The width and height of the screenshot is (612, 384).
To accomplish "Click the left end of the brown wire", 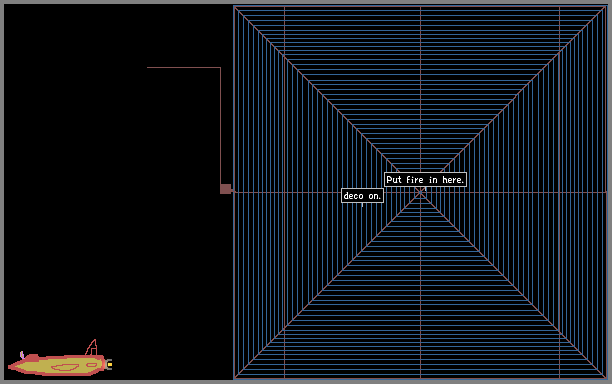I will coord(148,68).
